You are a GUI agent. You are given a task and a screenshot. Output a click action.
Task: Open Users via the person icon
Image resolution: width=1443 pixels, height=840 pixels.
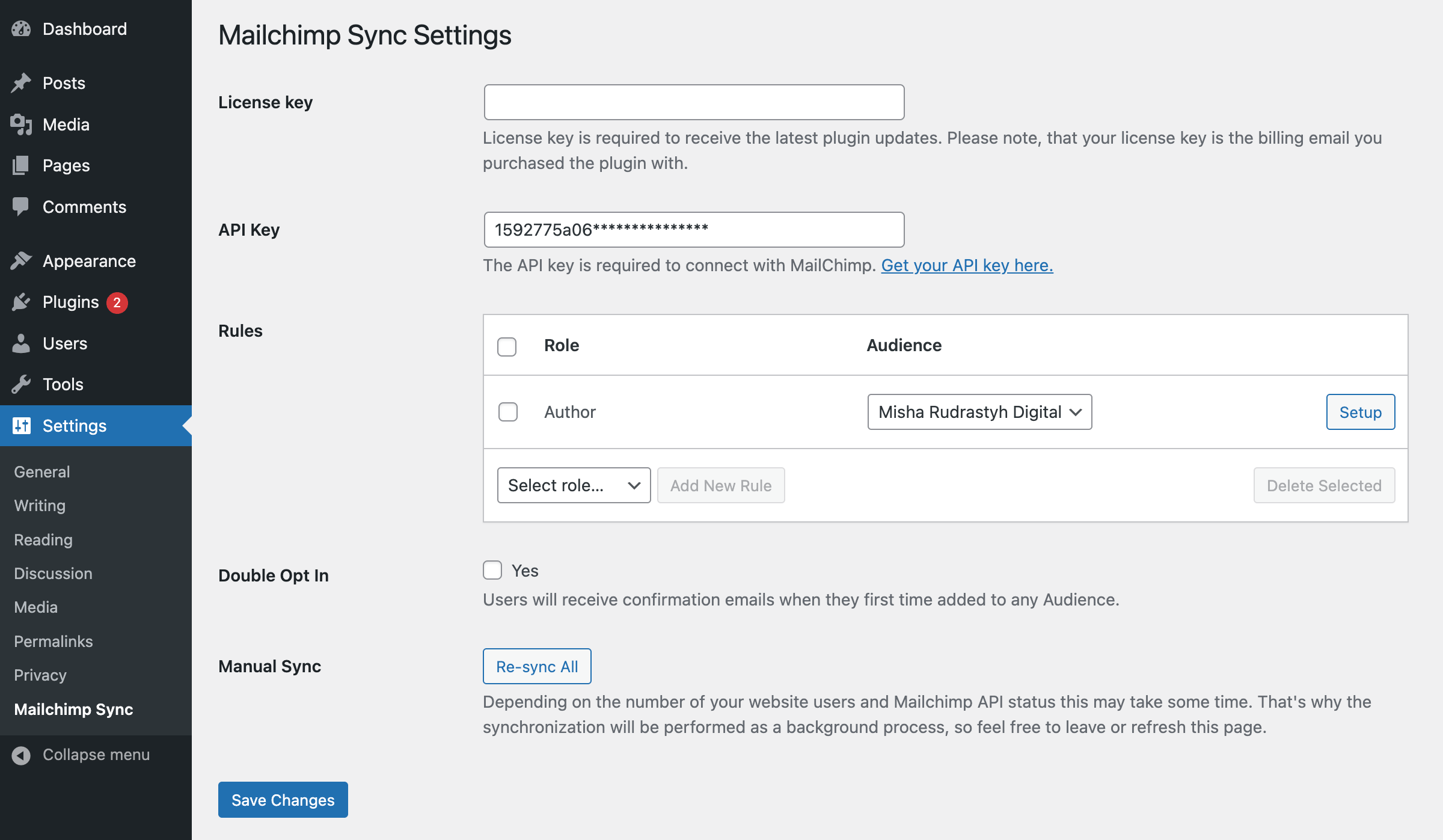tap(21, 343)
